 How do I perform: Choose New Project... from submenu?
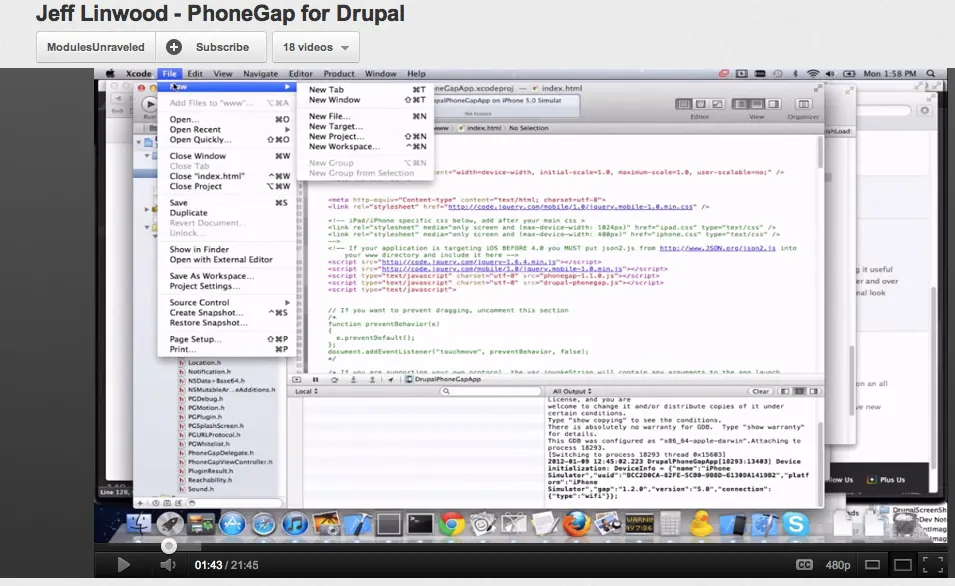[x=367, y=136]
